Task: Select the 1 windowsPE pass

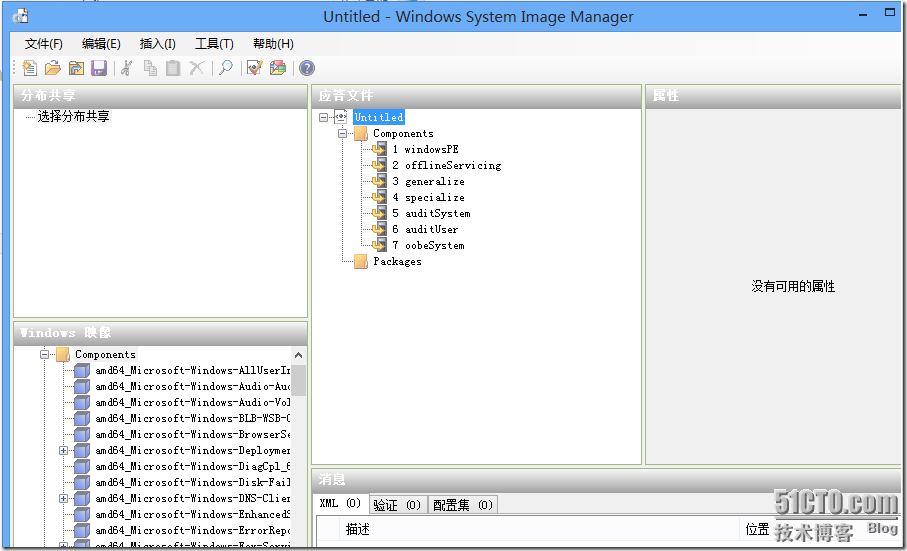Action: point(426,149)
